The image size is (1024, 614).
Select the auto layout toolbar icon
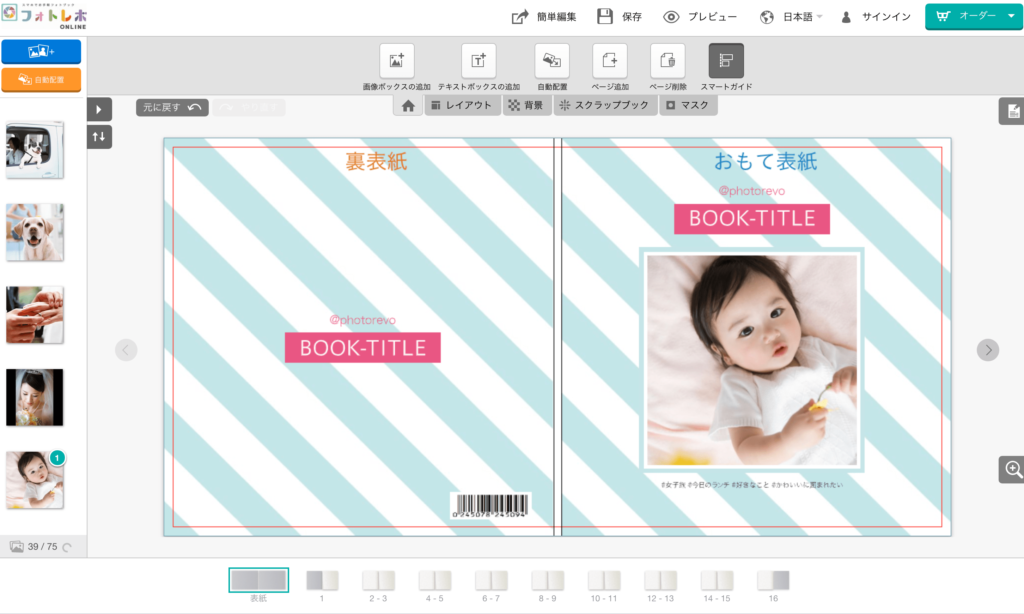pos(551,61)
